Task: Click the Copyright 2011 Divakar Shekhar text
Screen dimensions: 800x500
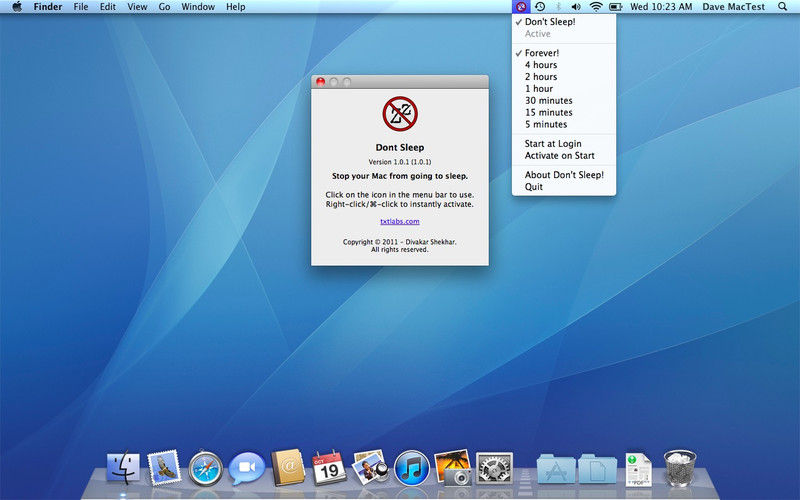Action: pyautogui.click(x=400, y=246)
